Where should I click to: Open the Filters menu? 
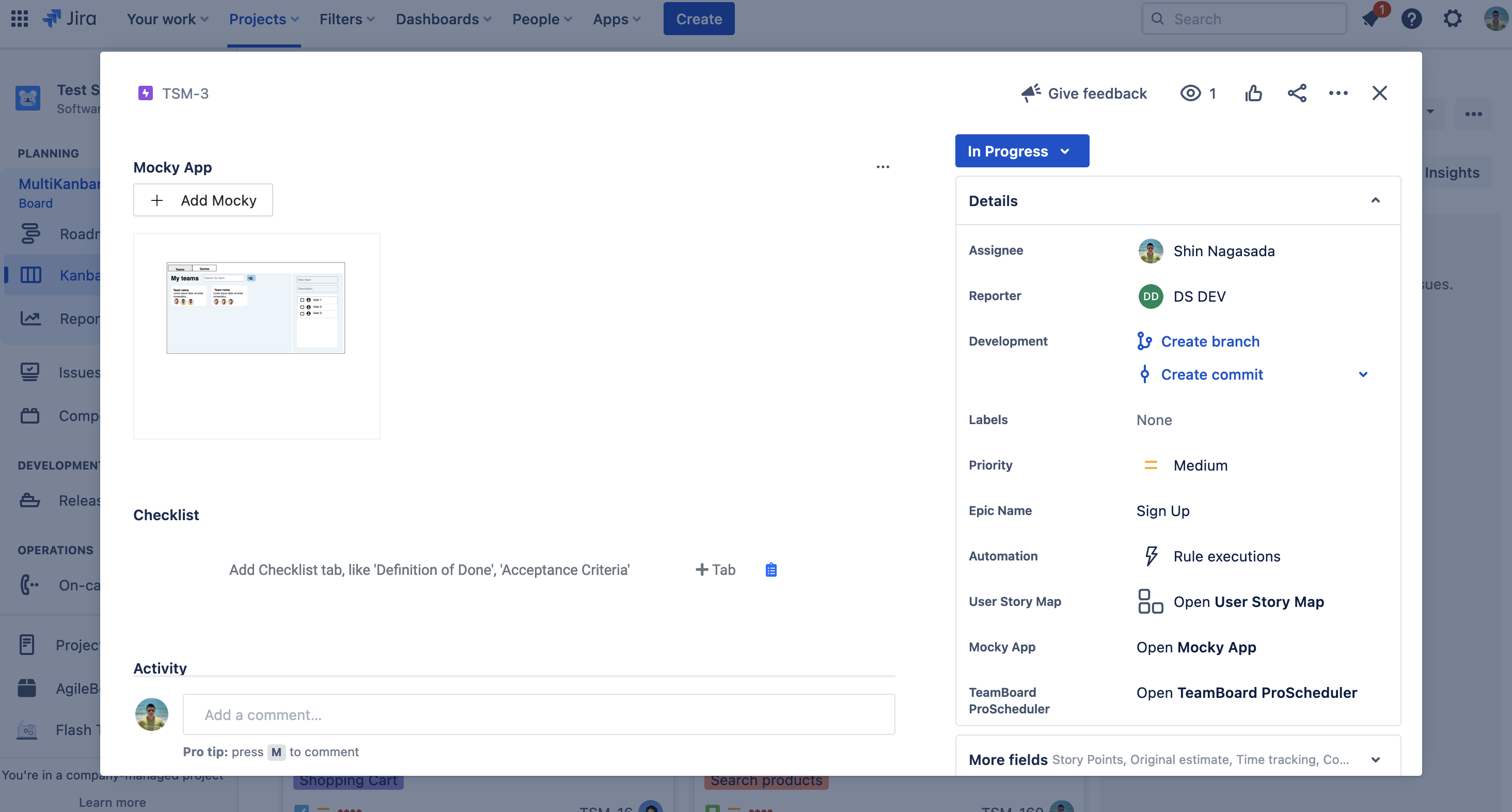347,19
